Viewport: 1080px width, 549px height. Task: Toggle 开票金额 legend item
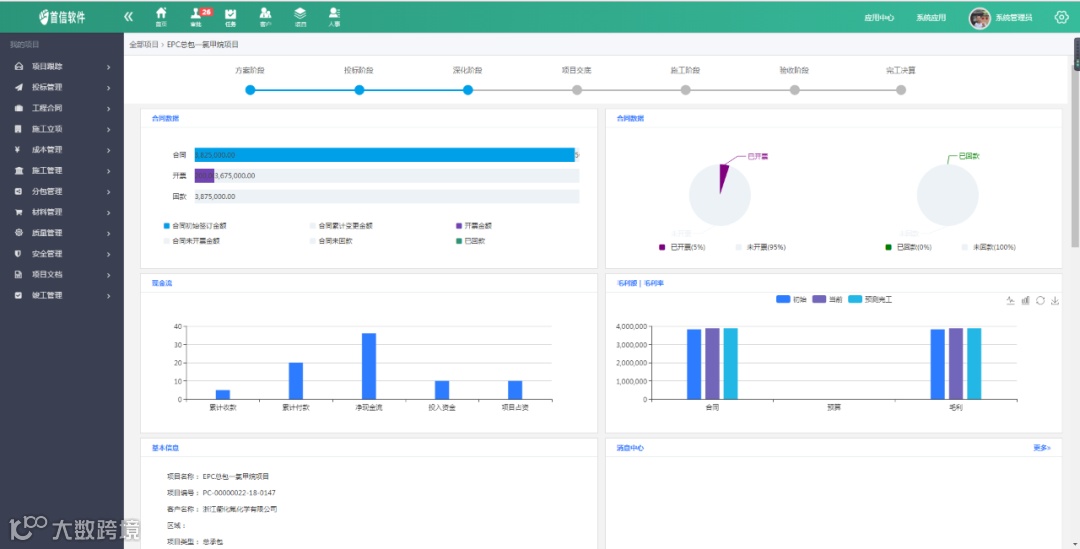pos(474,226)
